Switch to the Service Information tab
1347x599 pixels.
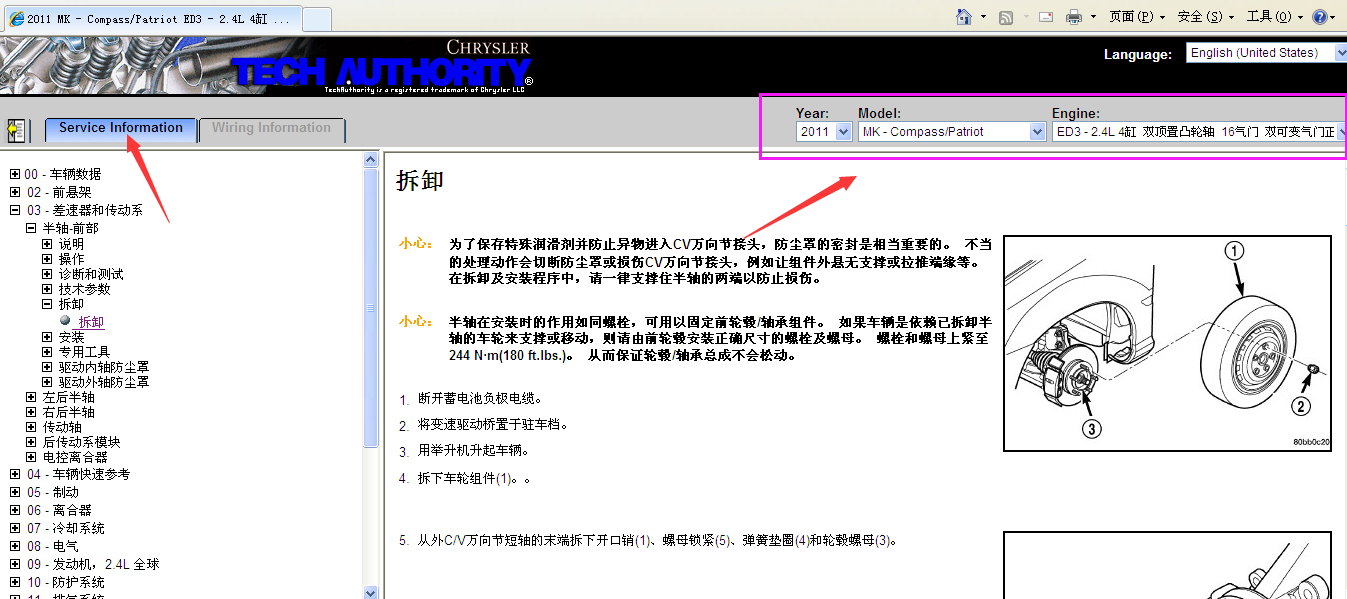(x=121, y=129)
